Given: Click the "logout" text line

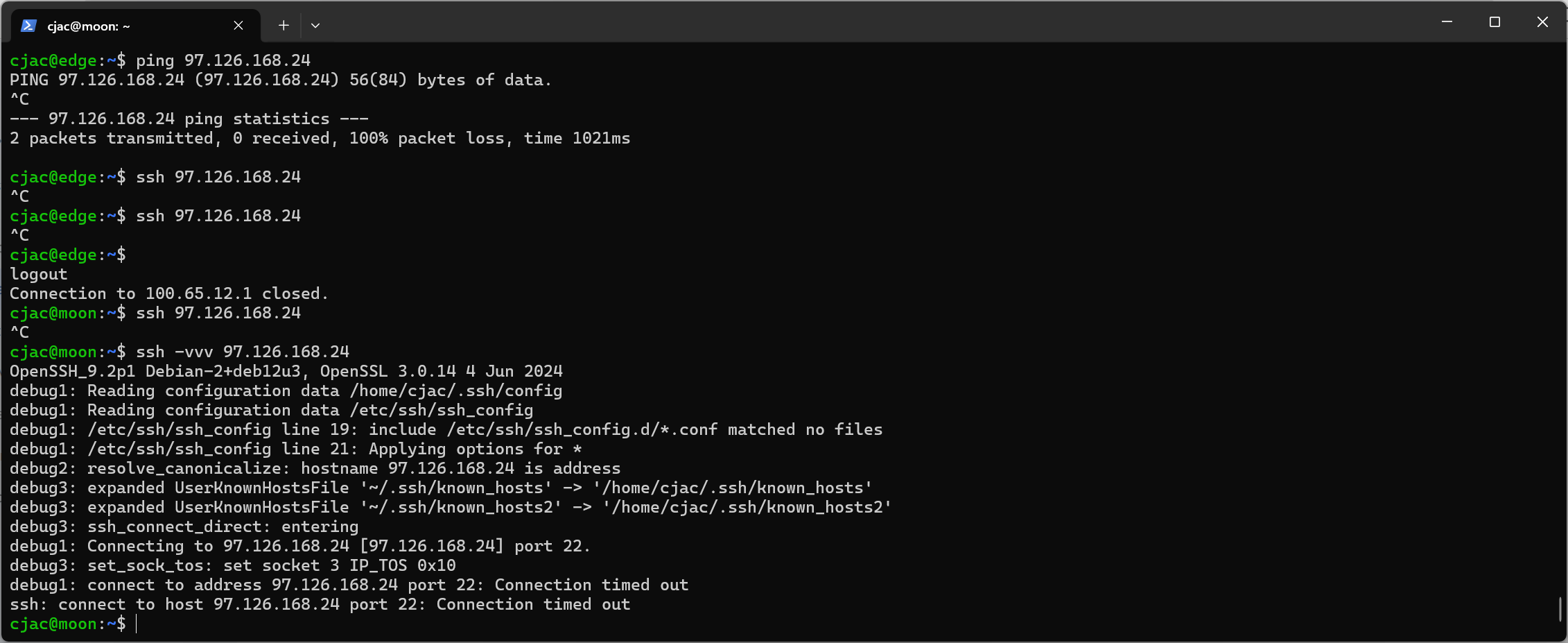Looking at the screenshot, I should pyautogui.click(x=39, y=274).
